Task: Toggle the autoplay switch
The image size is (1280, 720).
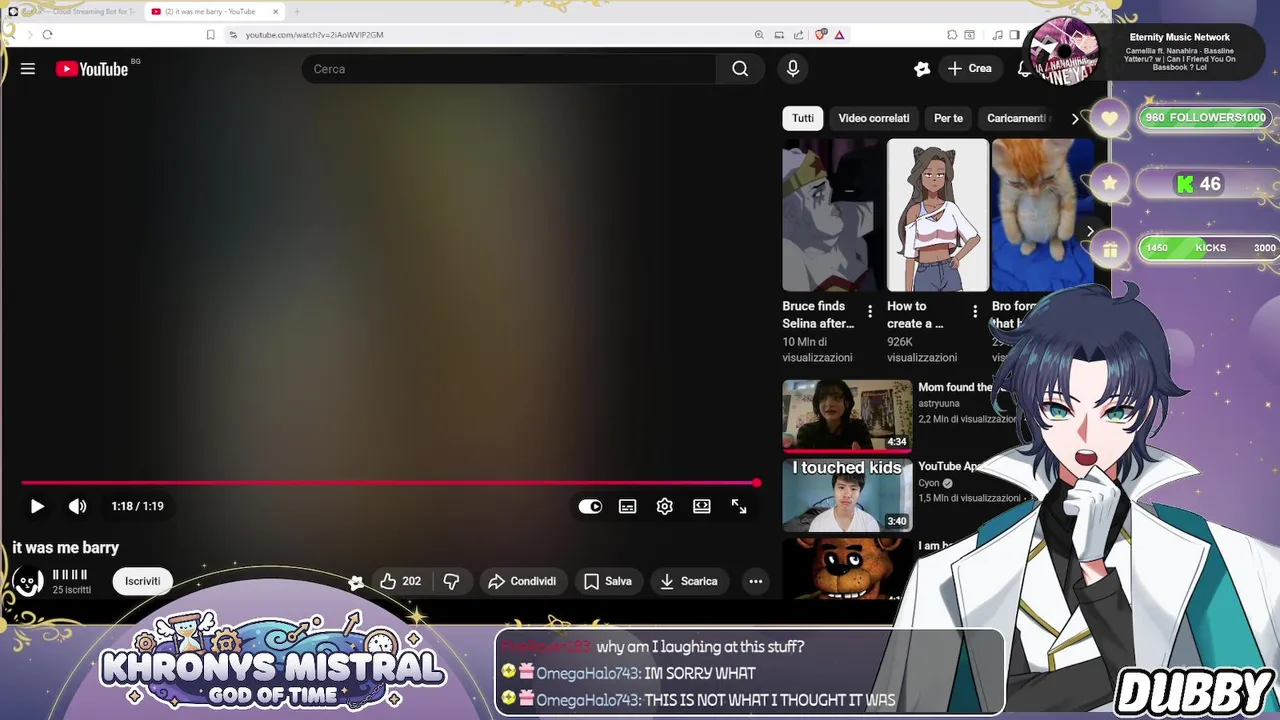Action: 590,507
